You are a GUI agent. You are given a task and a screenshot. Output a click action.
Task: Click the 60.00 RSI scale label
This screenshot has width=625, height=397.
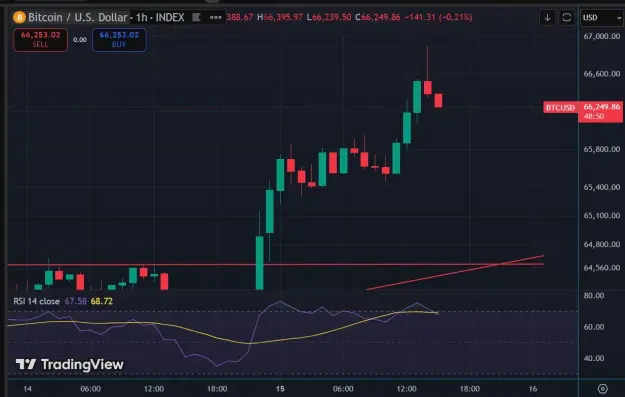(x=594, y=327)
